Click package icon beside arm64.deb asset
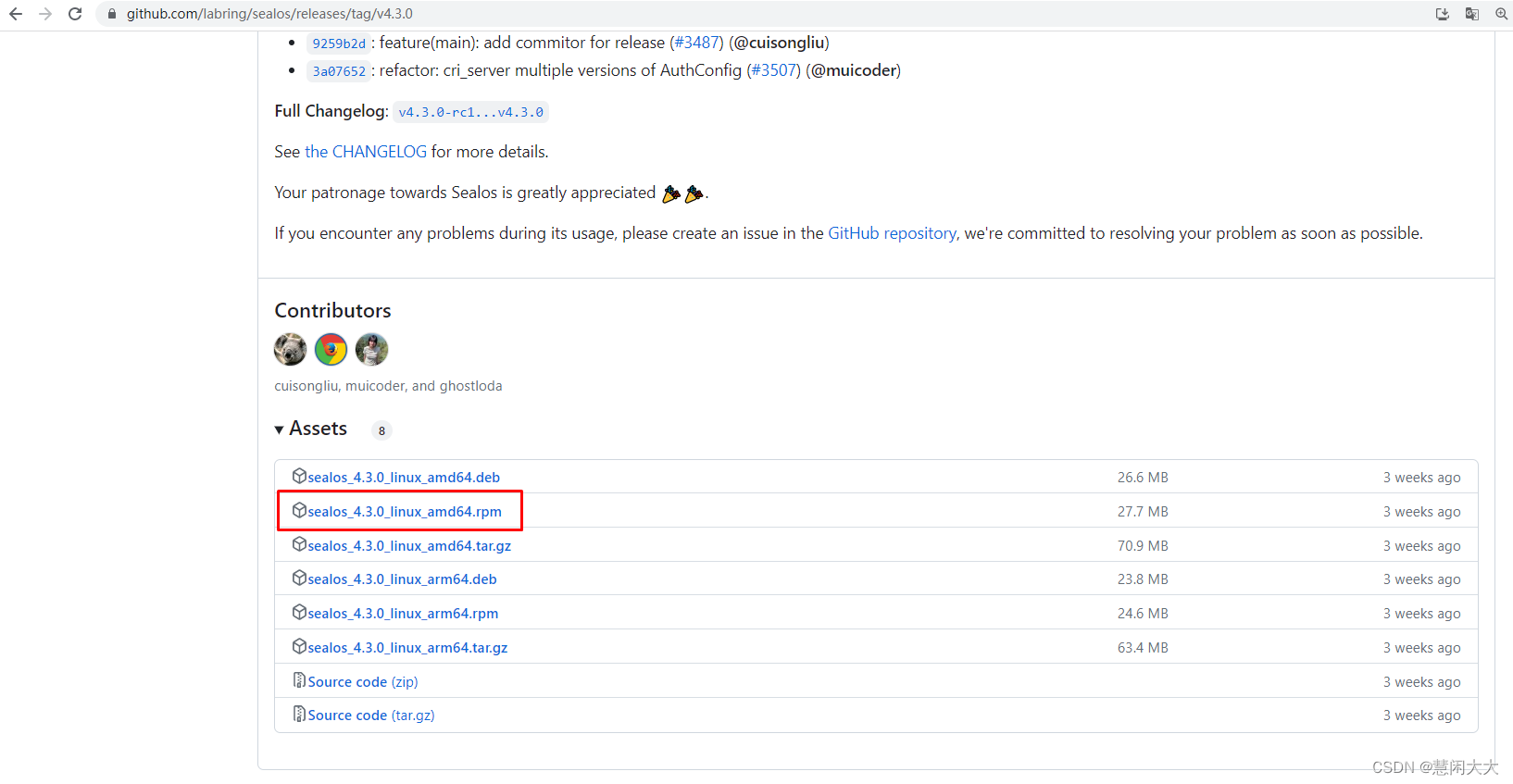The image size is (1513, 784). click(x=299, y=578)
